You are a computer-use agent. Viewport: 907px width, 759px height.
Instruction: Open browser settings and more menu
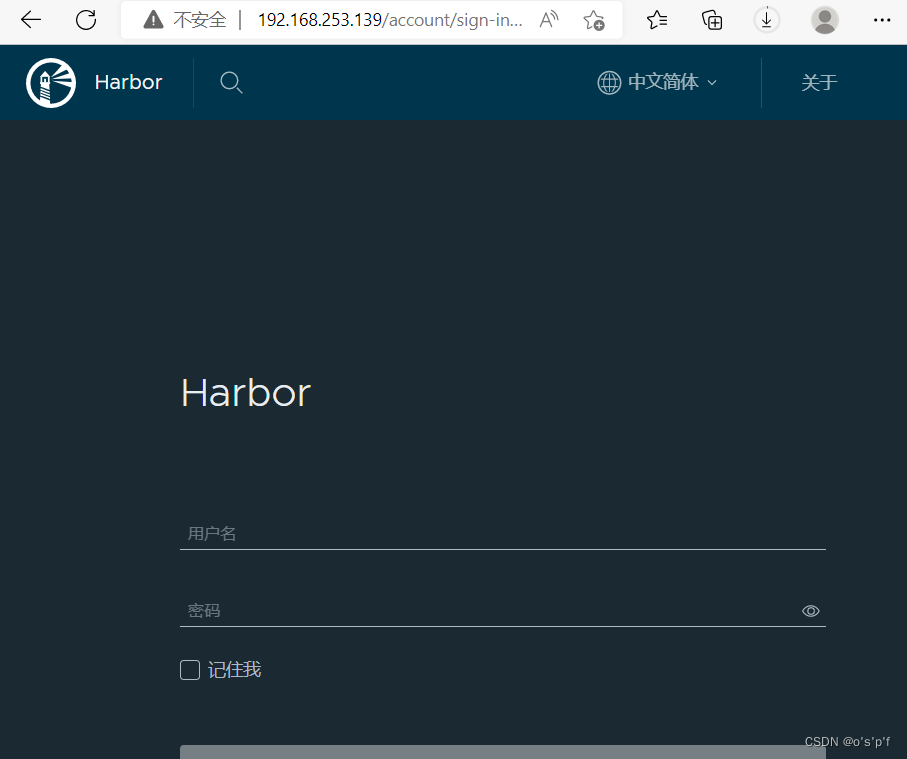point(882,20)
